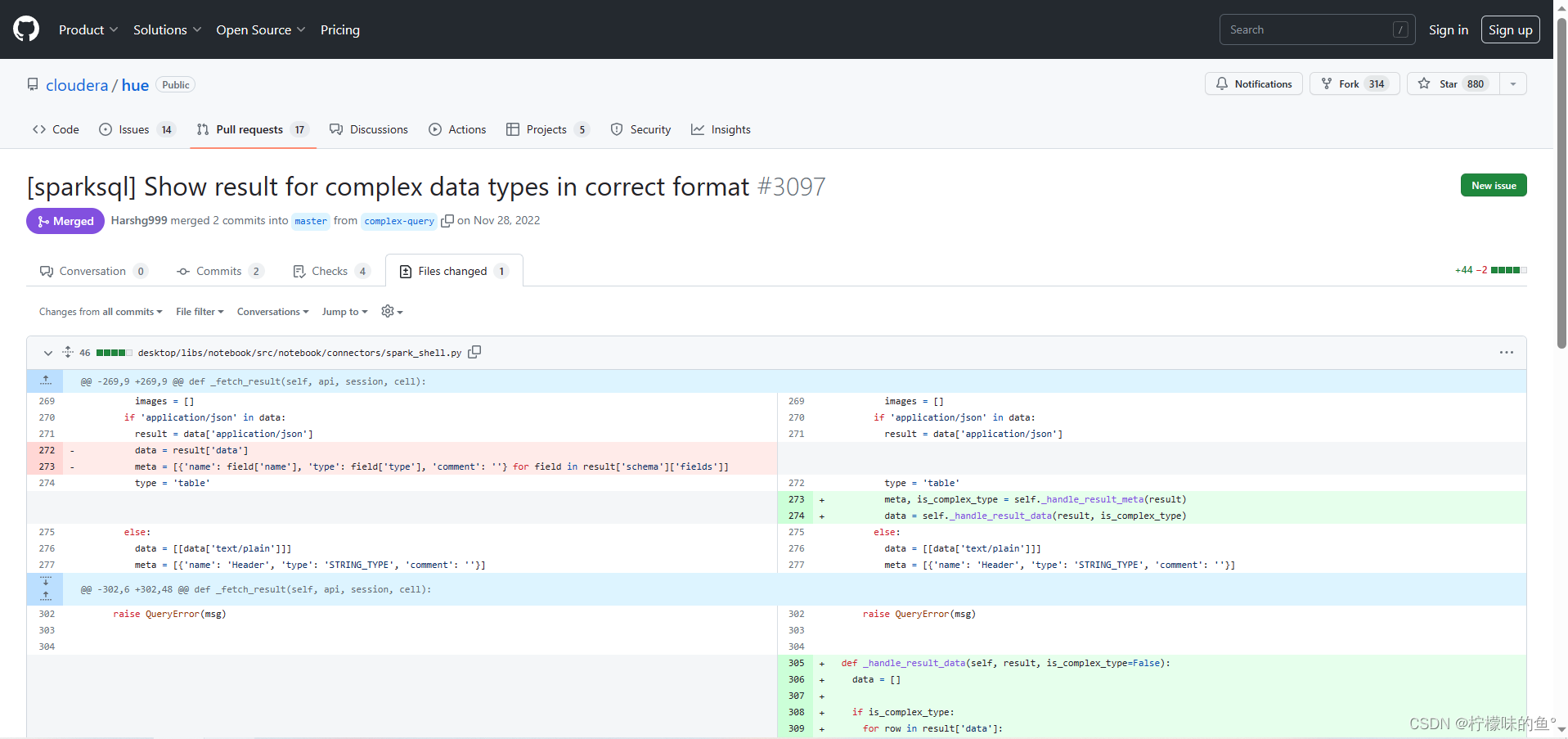Open the Product menu
The image size is (1568, 739).
(88, 29)
